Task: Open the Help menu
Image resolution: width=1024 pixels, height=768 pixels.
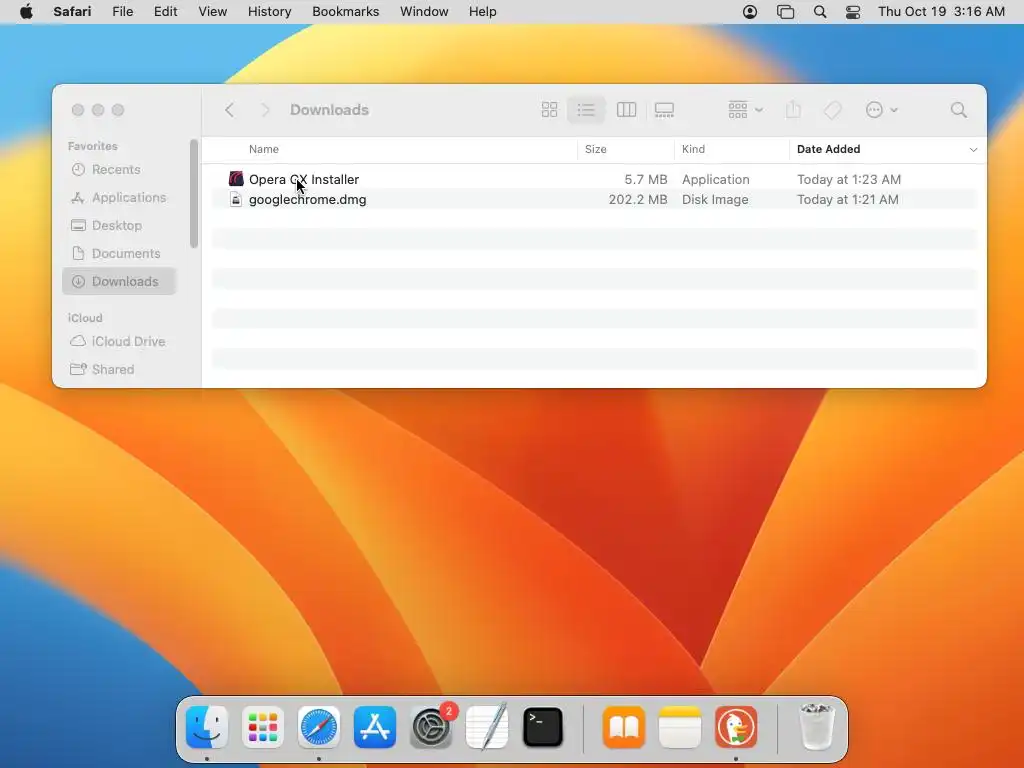Action: tap(483, 12)
